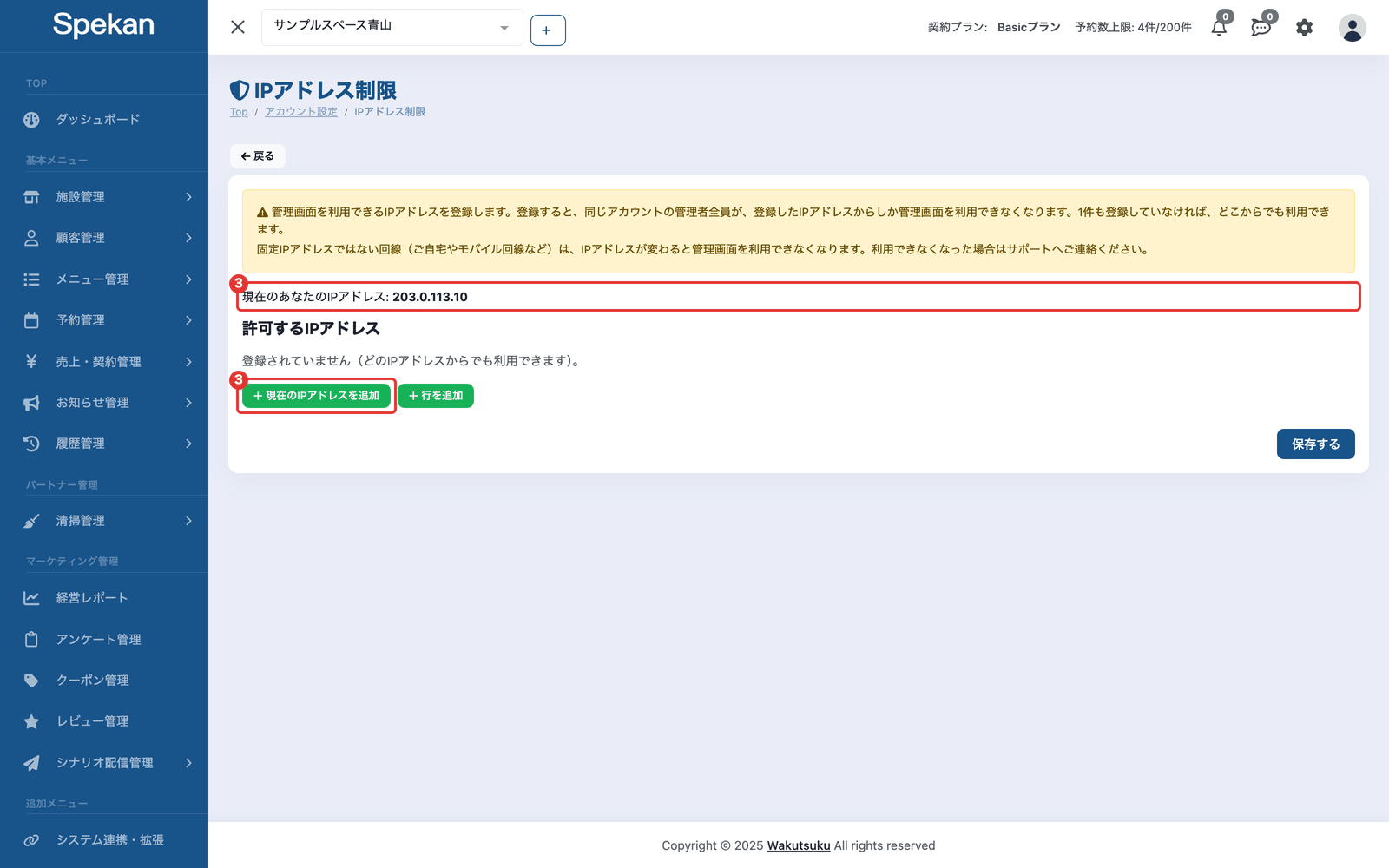Open the システム連携・拡張 menu item
Viewport: 1389px width, 868px height.
[x=104, y=840]
